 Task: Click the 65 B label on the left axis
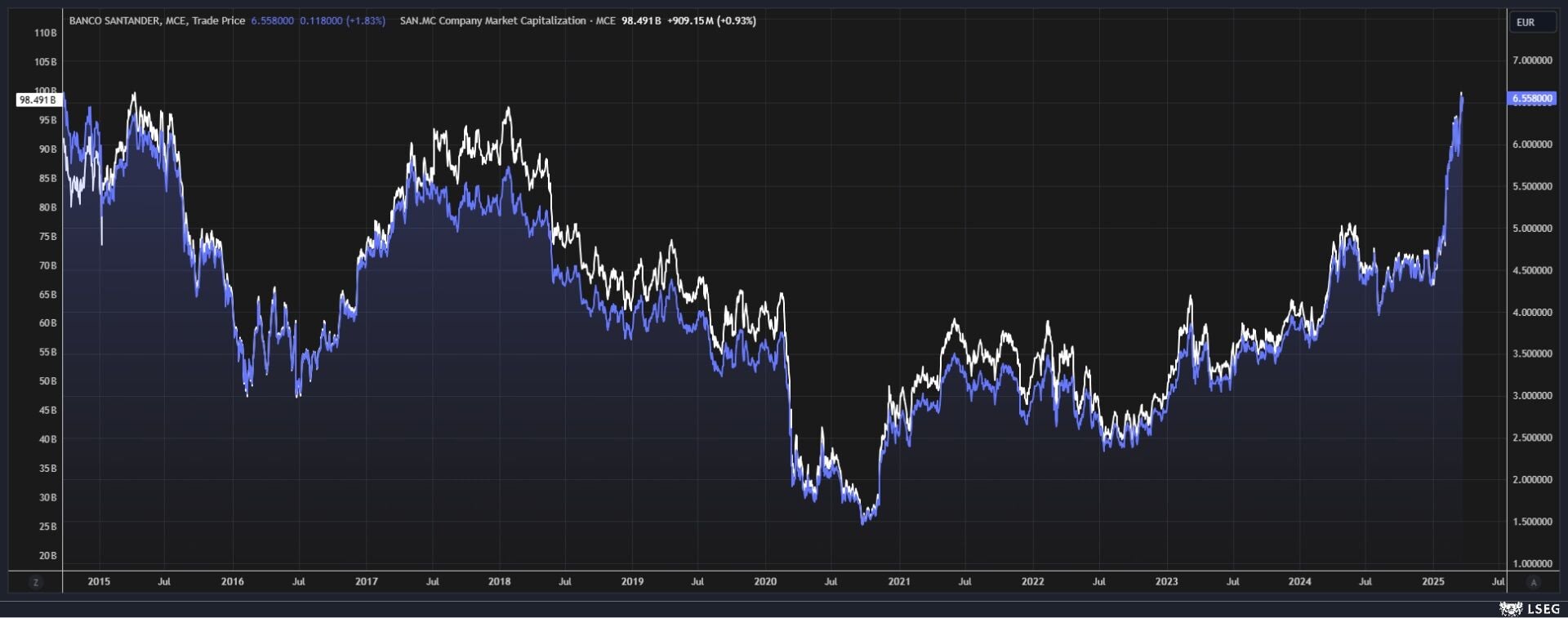coord(48,295)
